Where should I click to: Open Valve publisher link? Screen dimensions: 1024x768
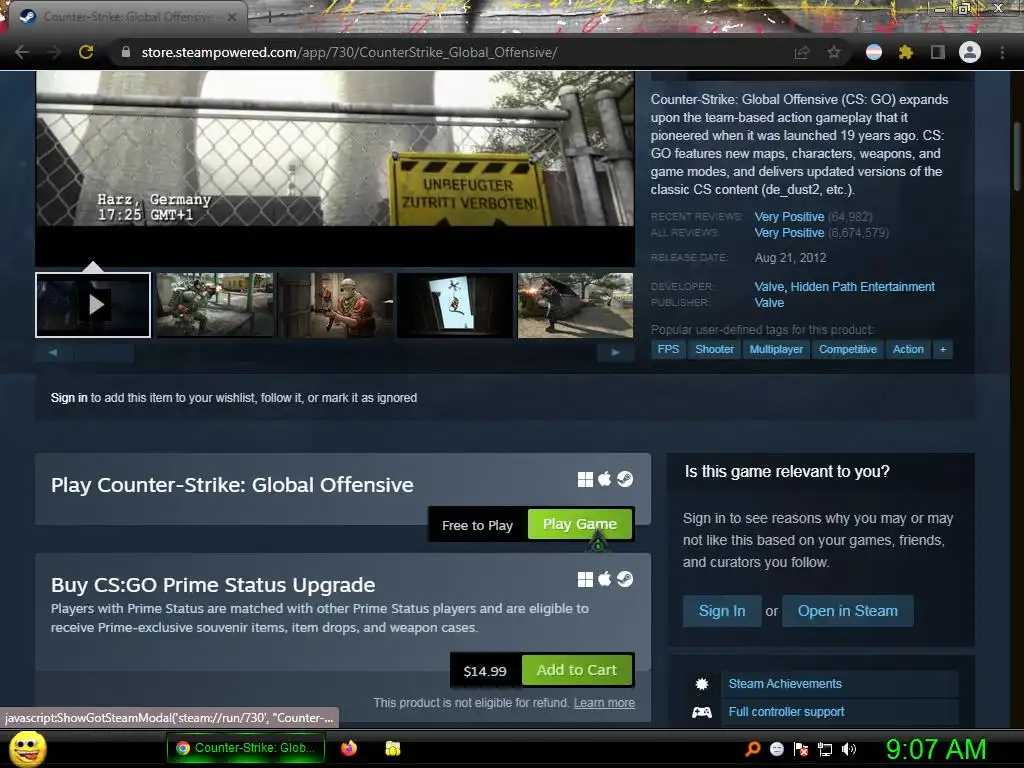pyautogui.click(x=769, y=303)
